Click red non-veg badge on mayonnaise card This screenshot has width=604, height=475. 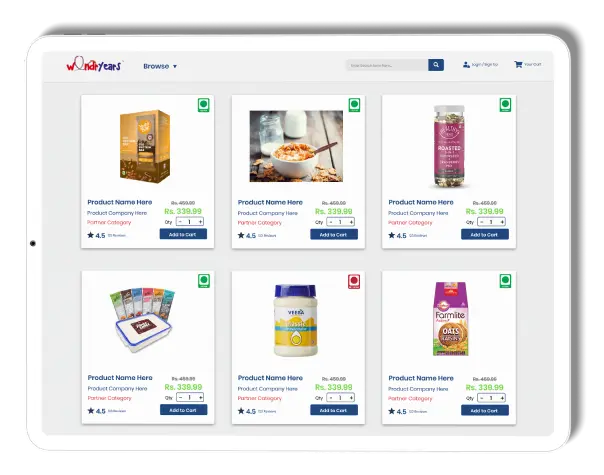pyautogui.click(x=354, y=281)
